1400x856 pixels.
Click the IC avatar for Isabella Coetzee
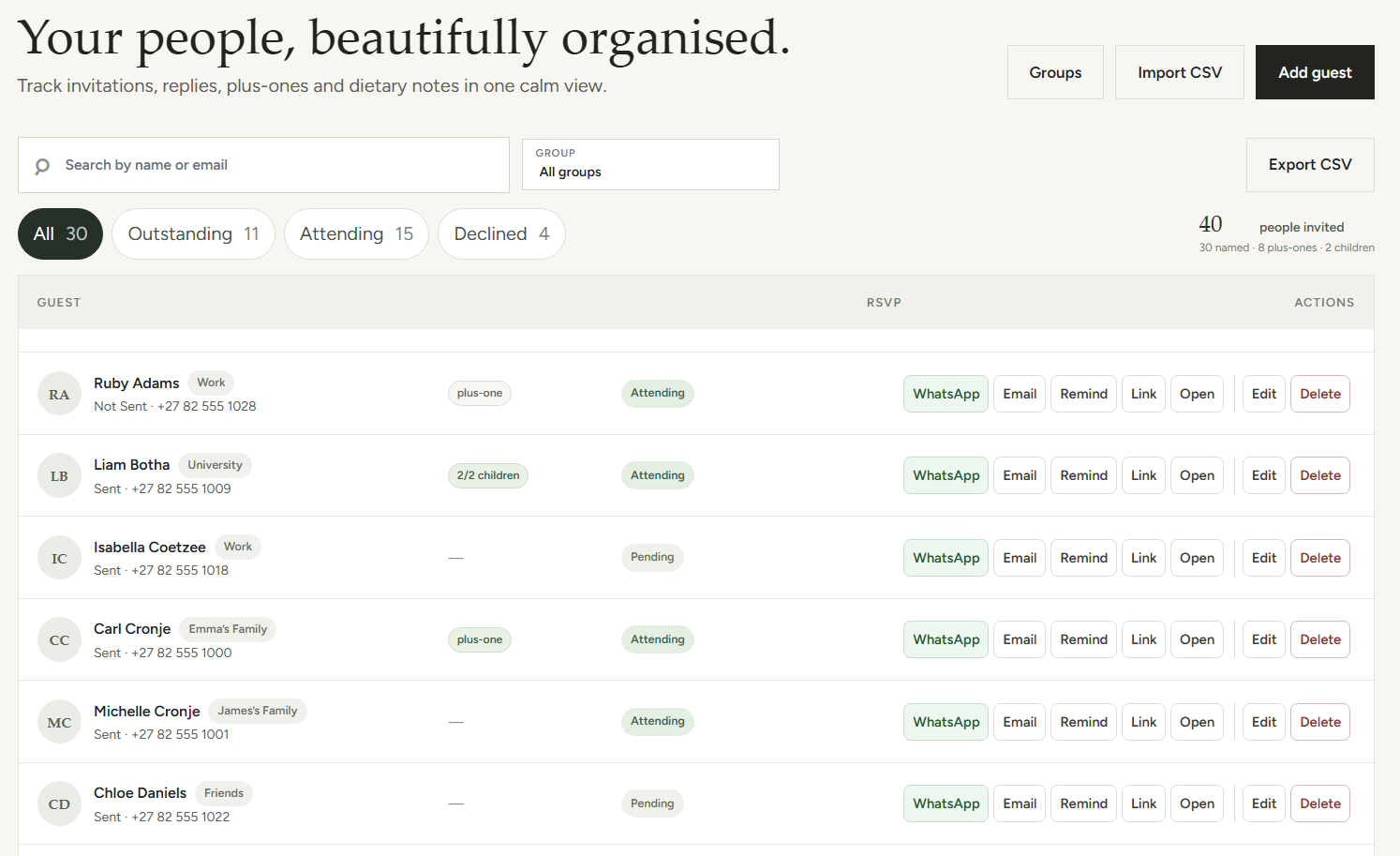pyautogui.click(x=59, y=559)
